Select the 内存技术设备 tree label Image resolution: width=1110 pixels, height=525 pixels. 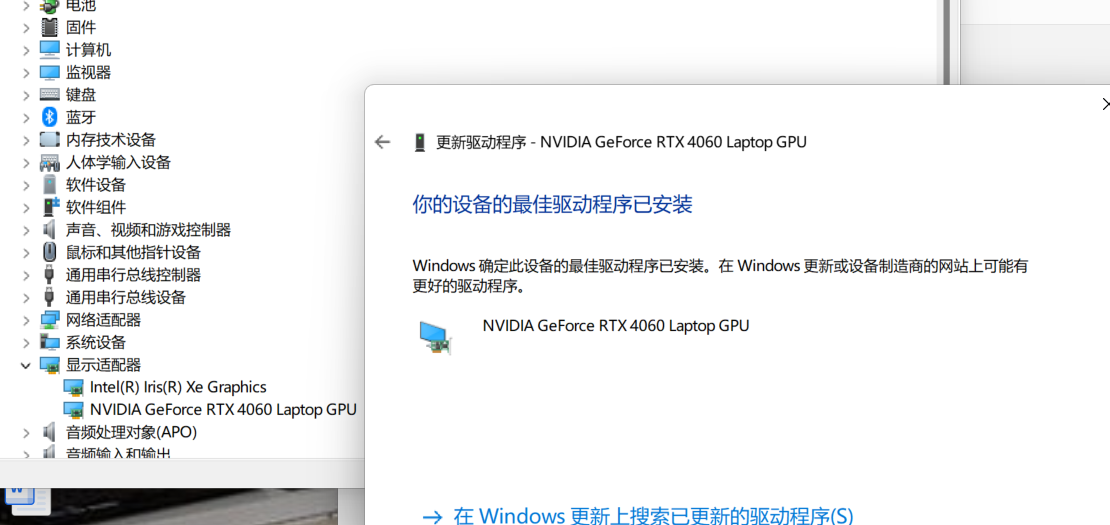[x=110, y=140]
